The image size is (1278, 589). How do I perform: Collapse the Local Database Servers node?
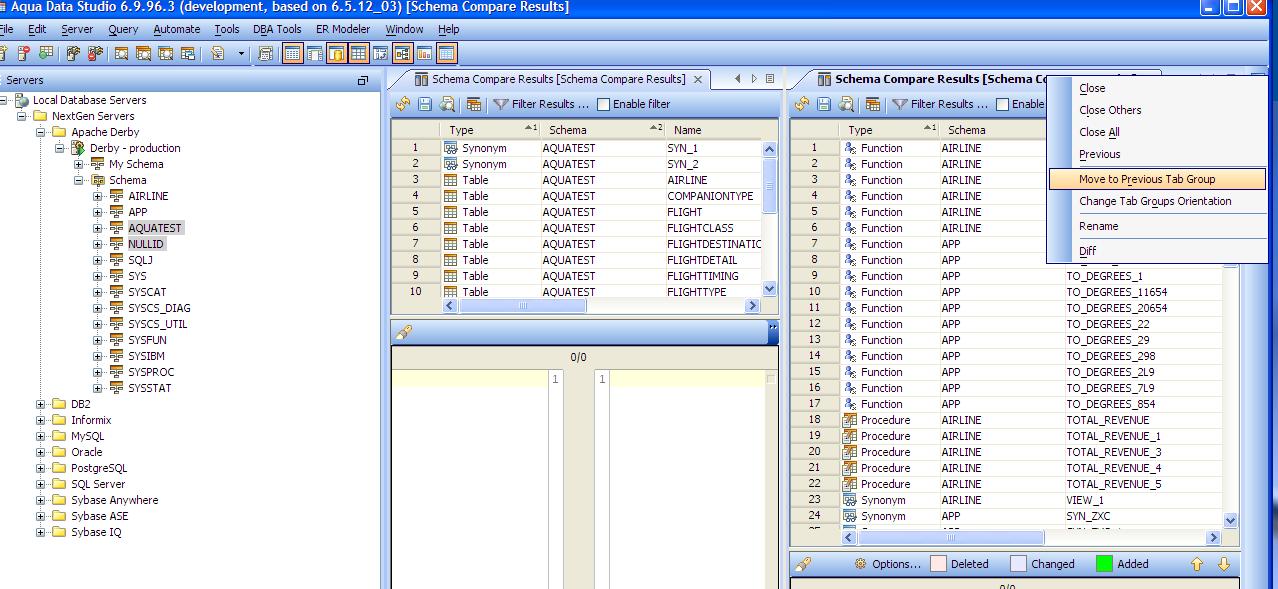[4, 100]
